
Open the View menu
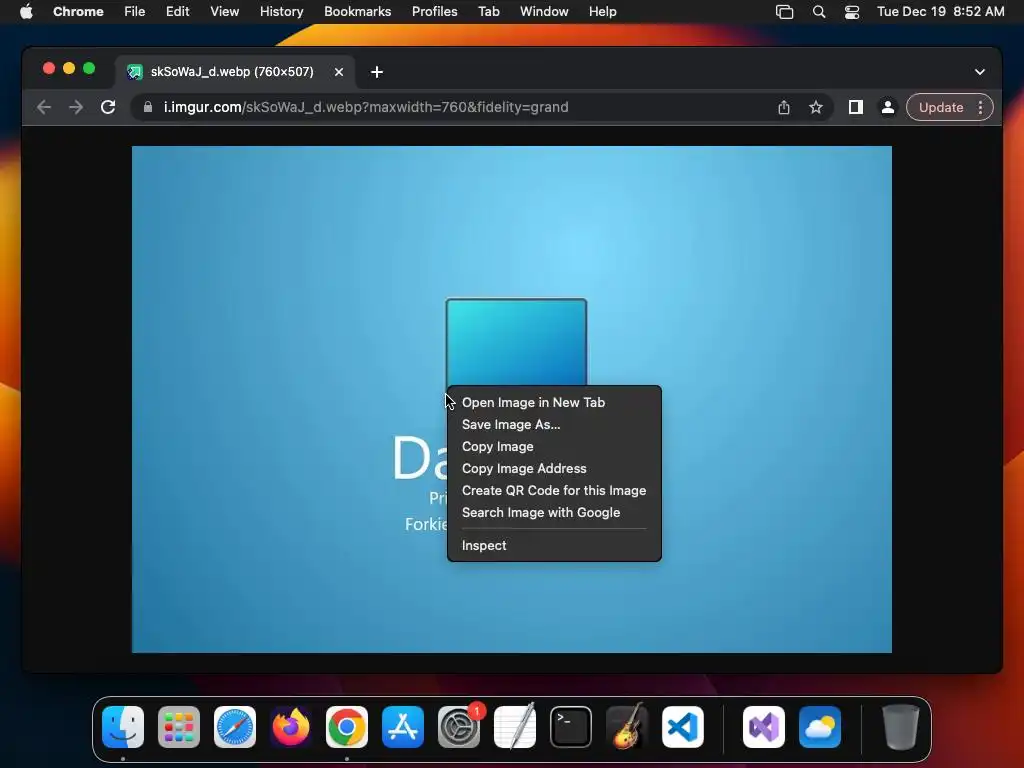pyautogui.click(x=224, y=12)
